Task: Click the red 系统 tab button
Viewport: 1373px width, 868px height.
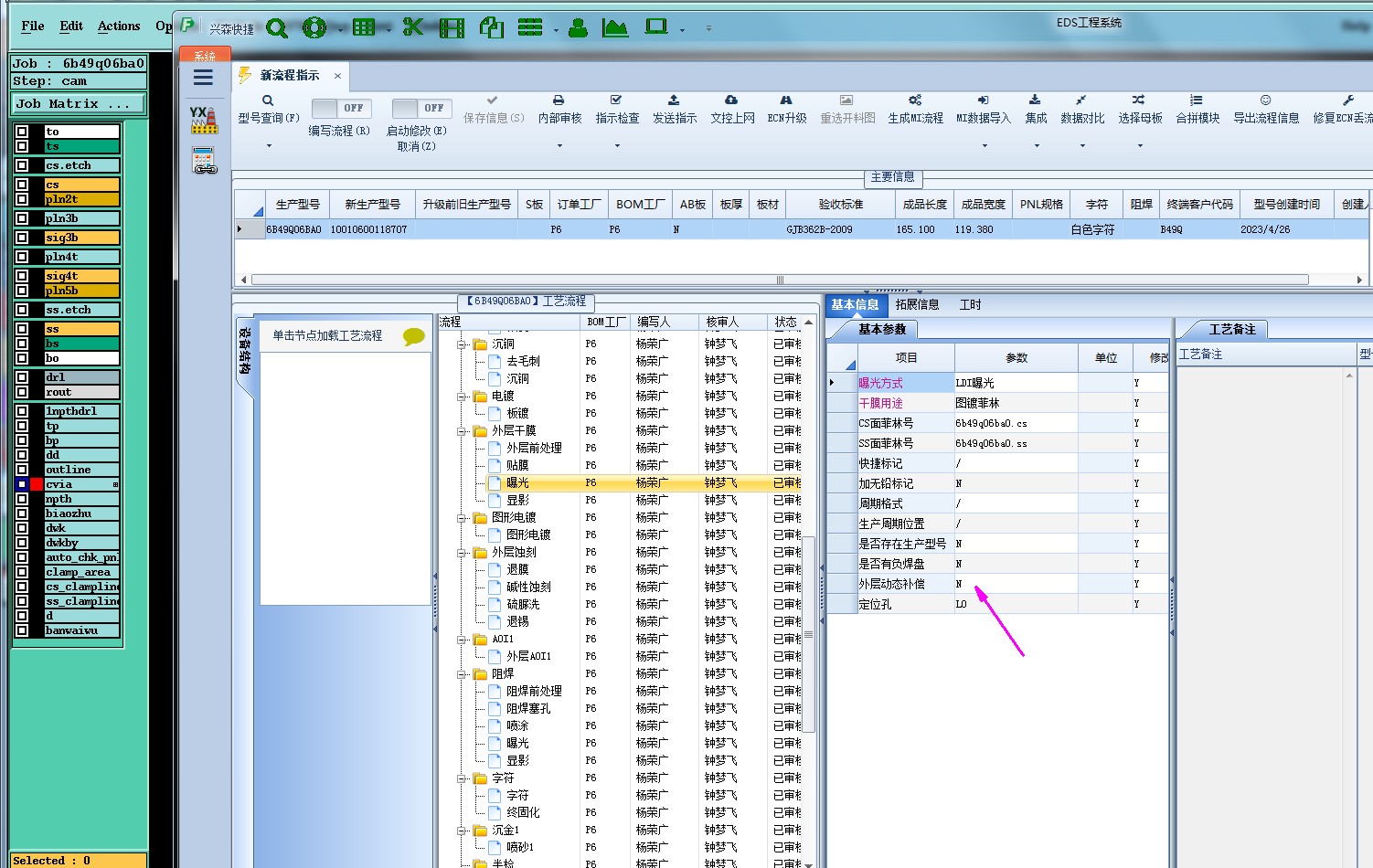Action: (x=205, y=55)
